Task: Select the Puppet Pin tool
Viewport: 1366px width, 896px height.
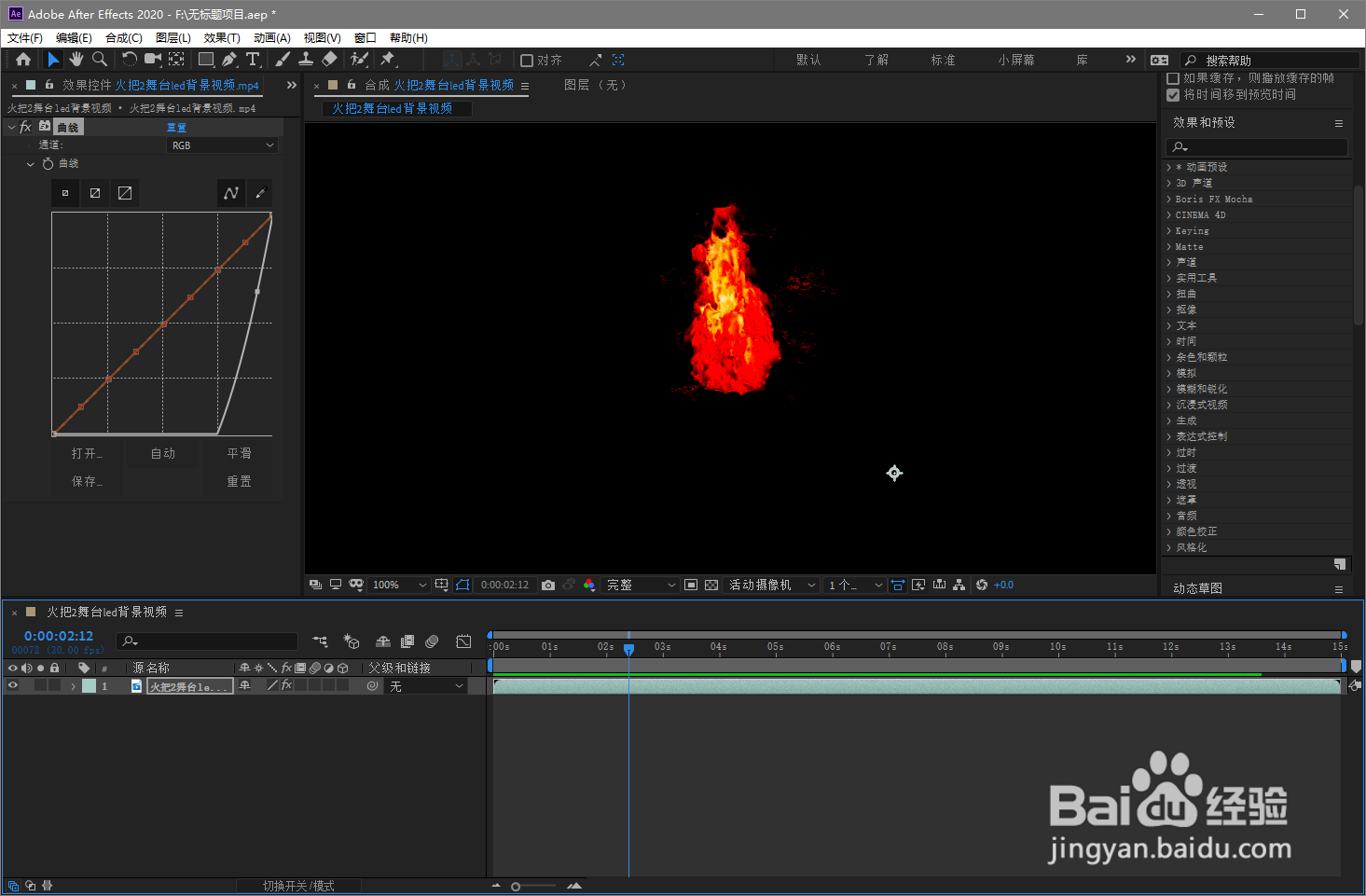Action: [389, 60]
